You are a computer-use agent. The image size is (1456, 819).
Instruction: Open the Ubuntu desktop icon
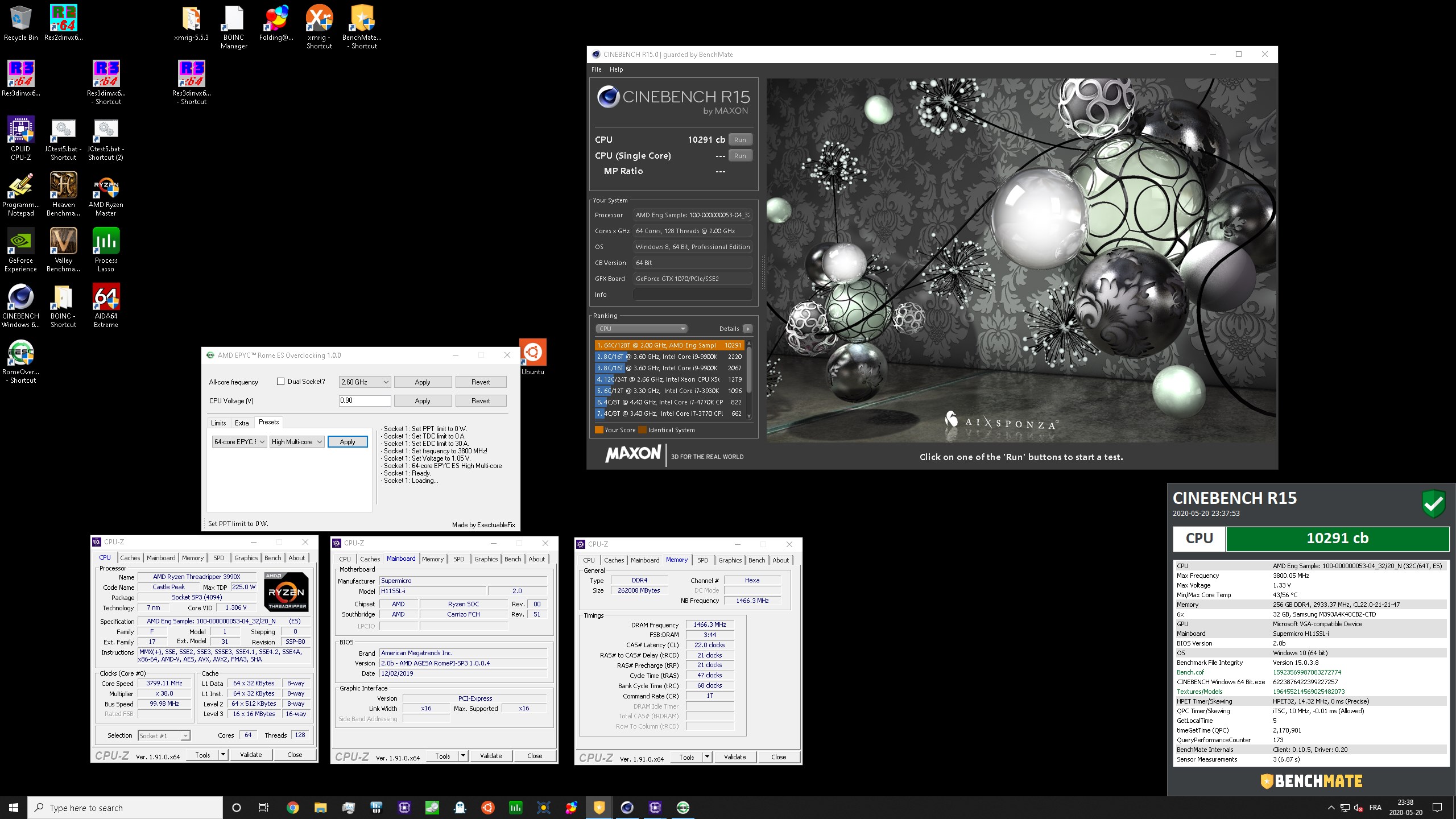coord(532,357)
